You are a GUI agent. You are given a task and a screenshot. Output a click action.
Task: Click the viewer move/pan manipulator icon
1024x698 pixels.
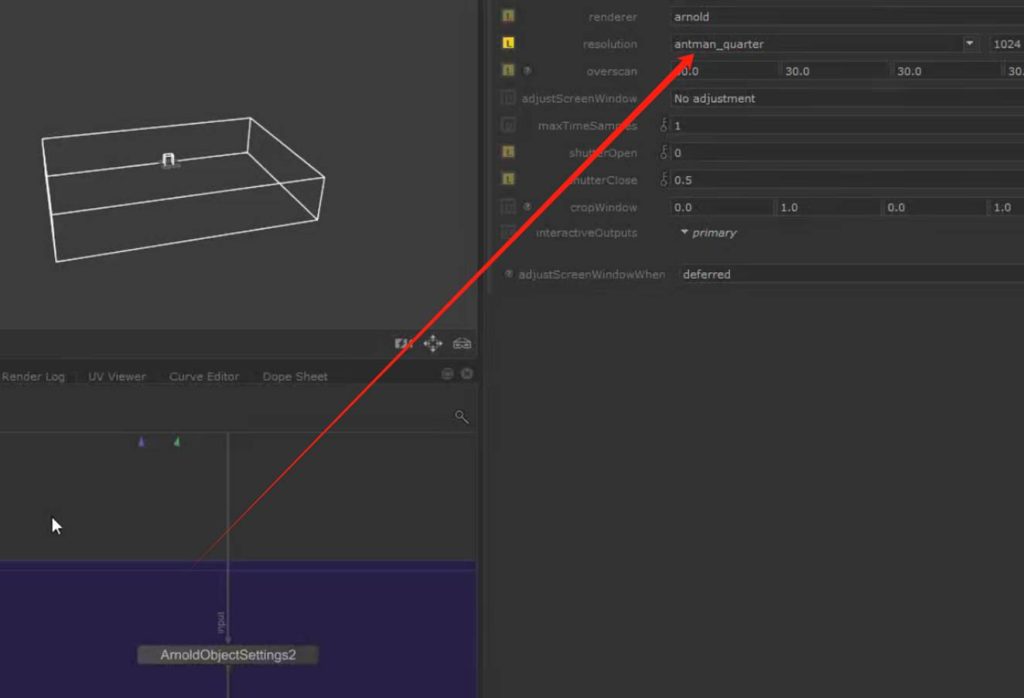(x=433, y=344)
